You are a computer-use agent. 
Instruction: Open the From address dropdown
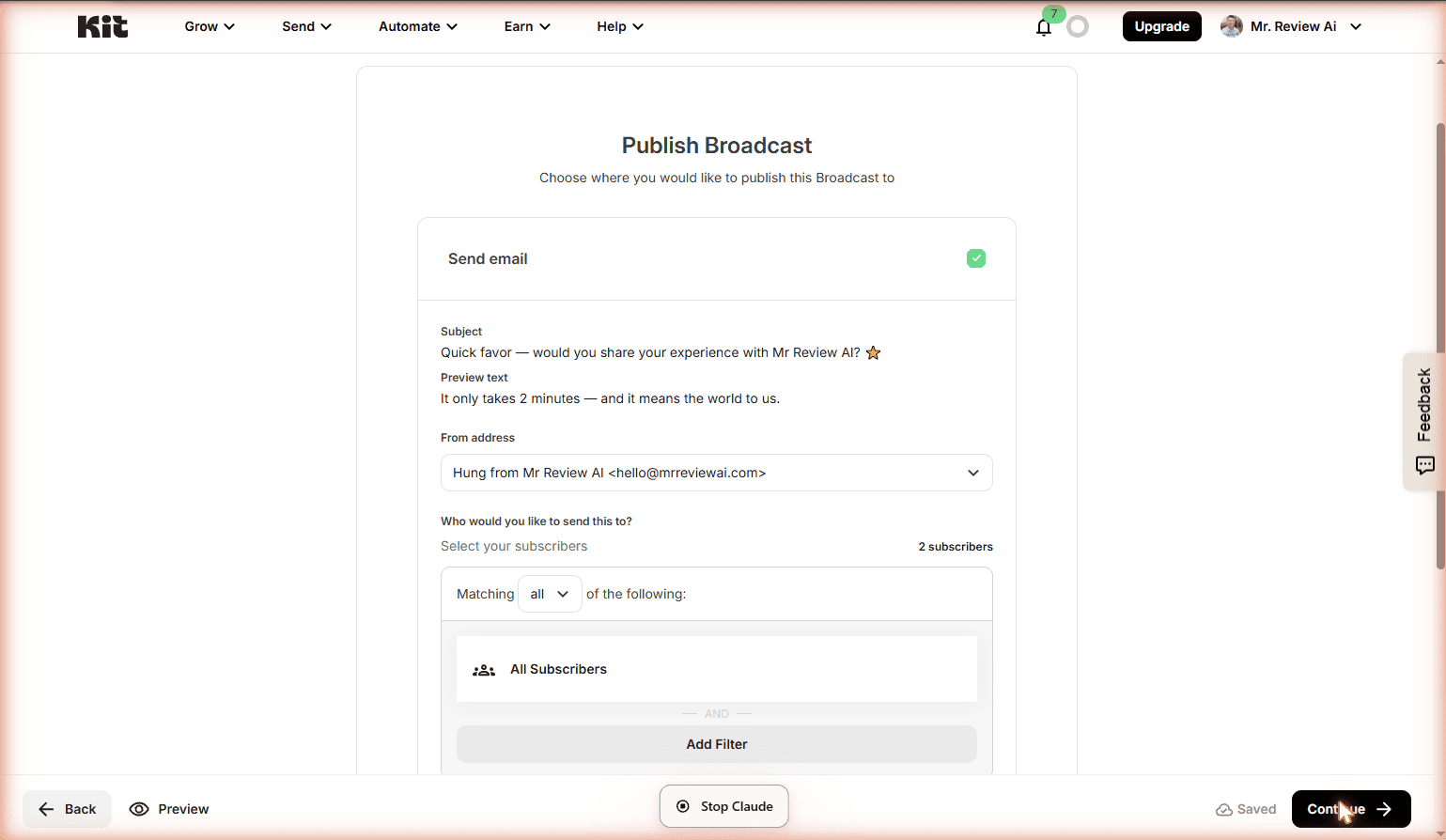(x=717, y=473)
